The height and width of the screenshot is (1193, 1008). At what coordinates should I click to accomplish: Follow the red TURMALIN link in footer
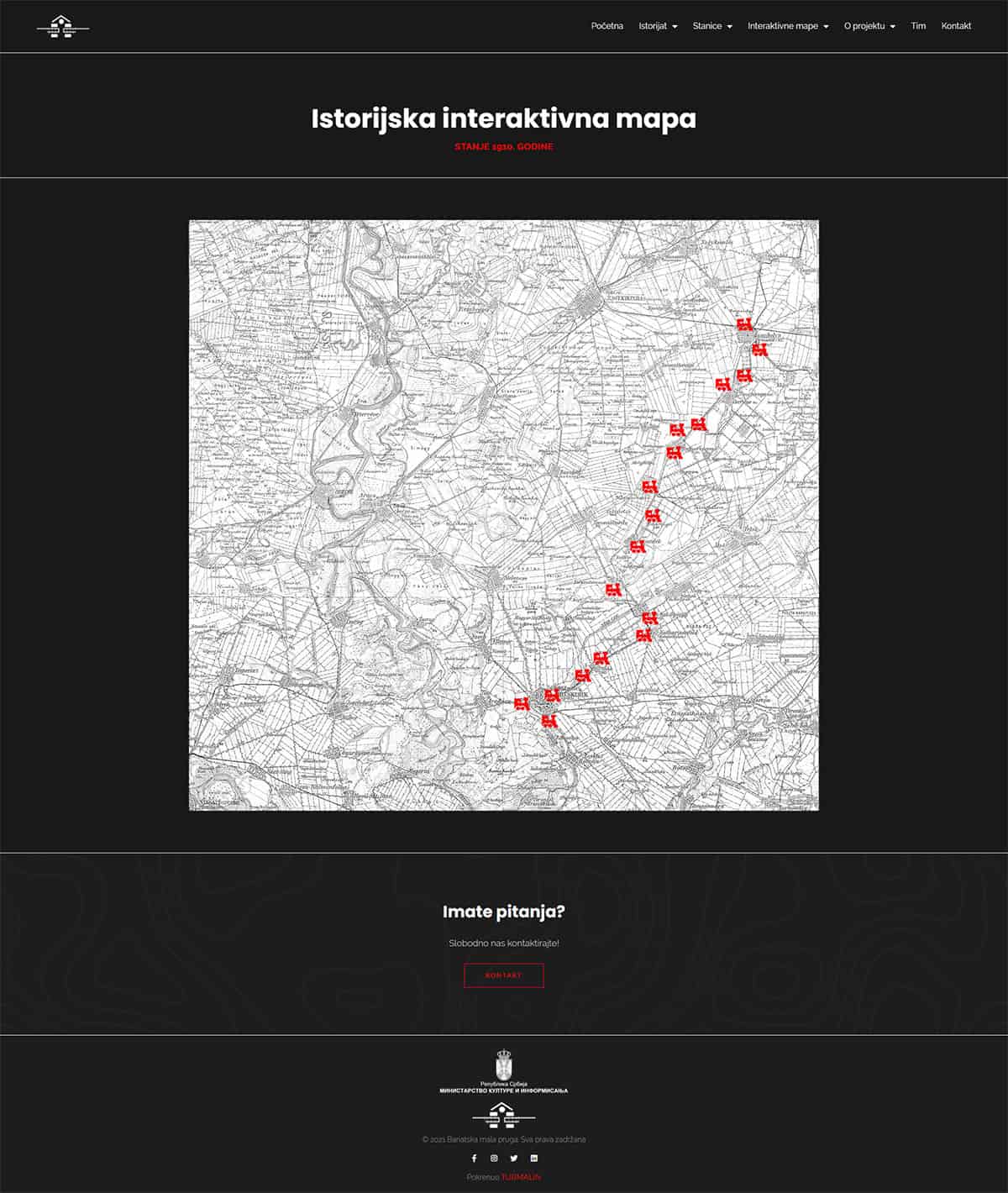click(521, 1177)
